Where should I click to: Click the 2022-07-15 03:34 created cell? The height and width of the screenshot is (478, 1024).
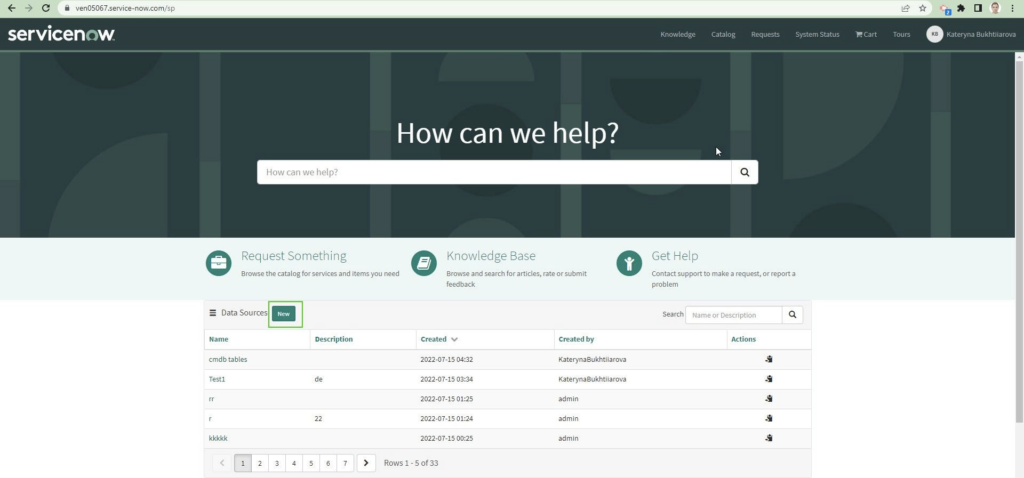pyautogui.click(x=447, y=379)
